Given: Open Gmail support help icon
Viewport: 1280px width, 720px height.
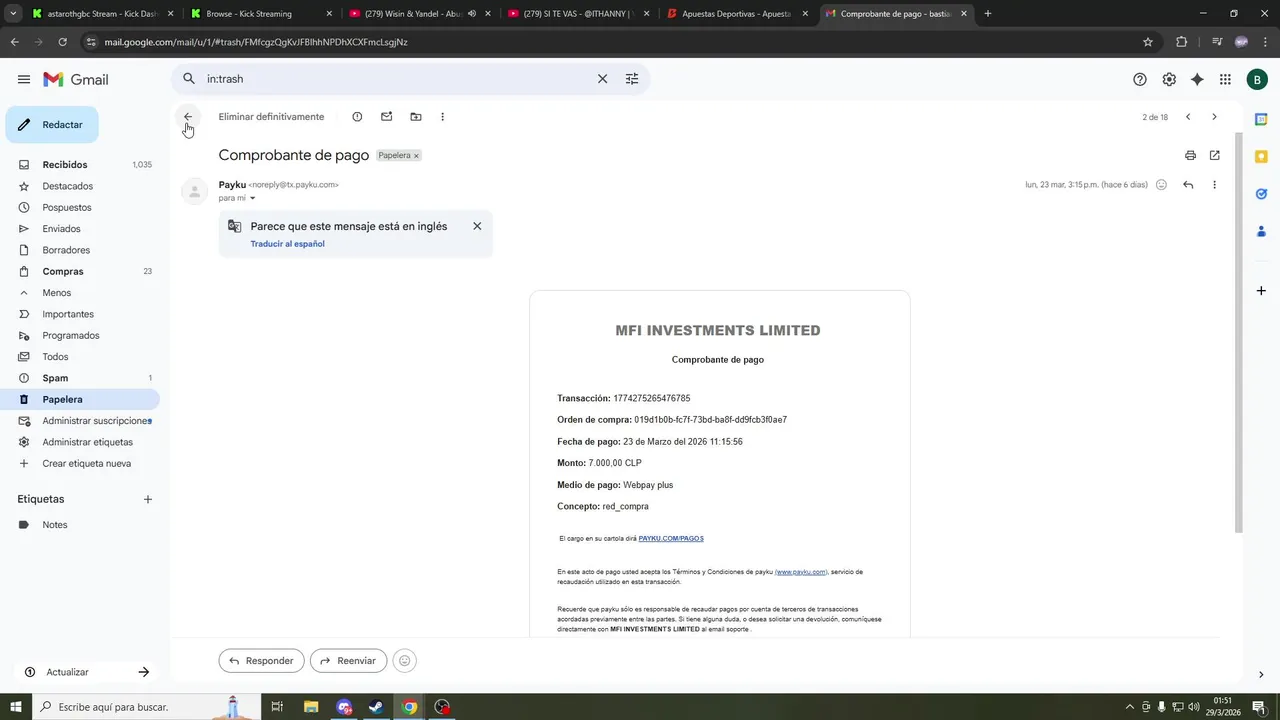Looking at the screenshot, I should point(1140,79).
